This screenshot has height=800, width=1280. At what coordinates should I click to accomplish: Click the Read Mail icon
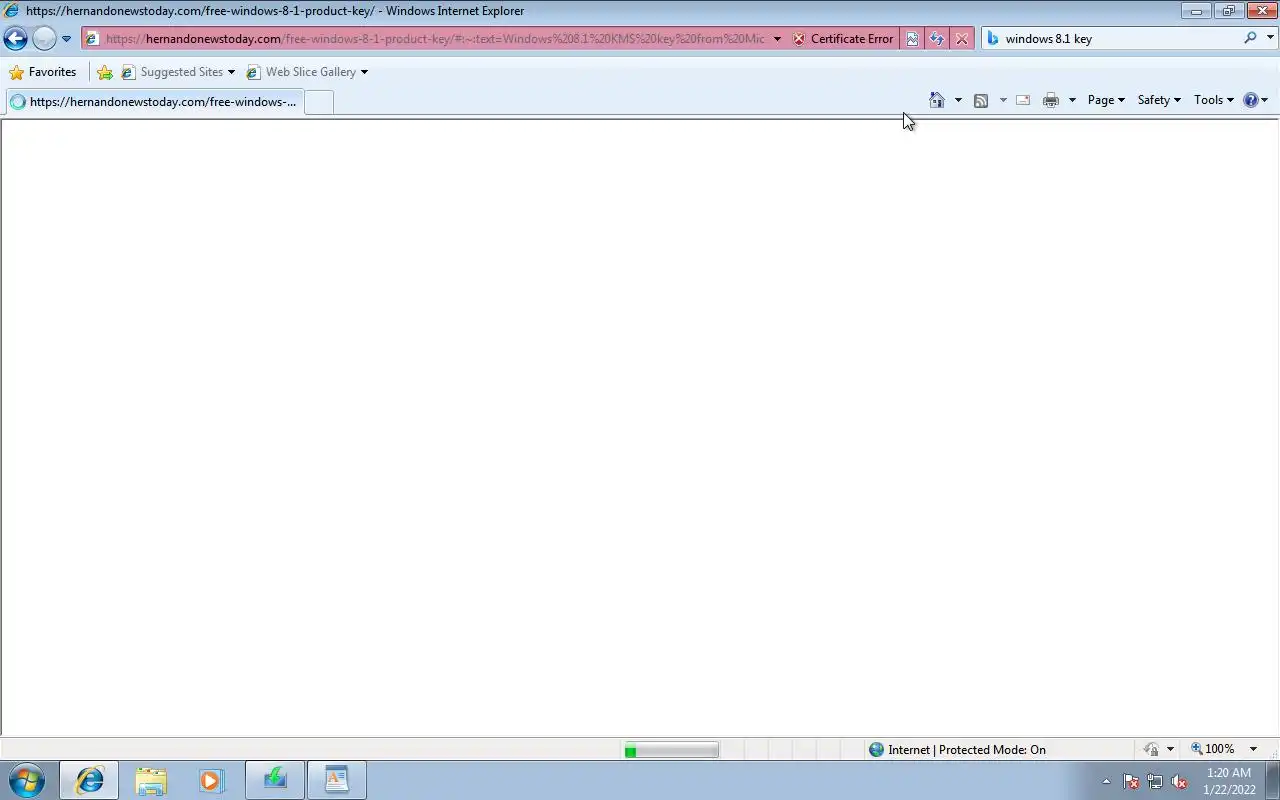pyautogui.click(x=1023, y=100)
